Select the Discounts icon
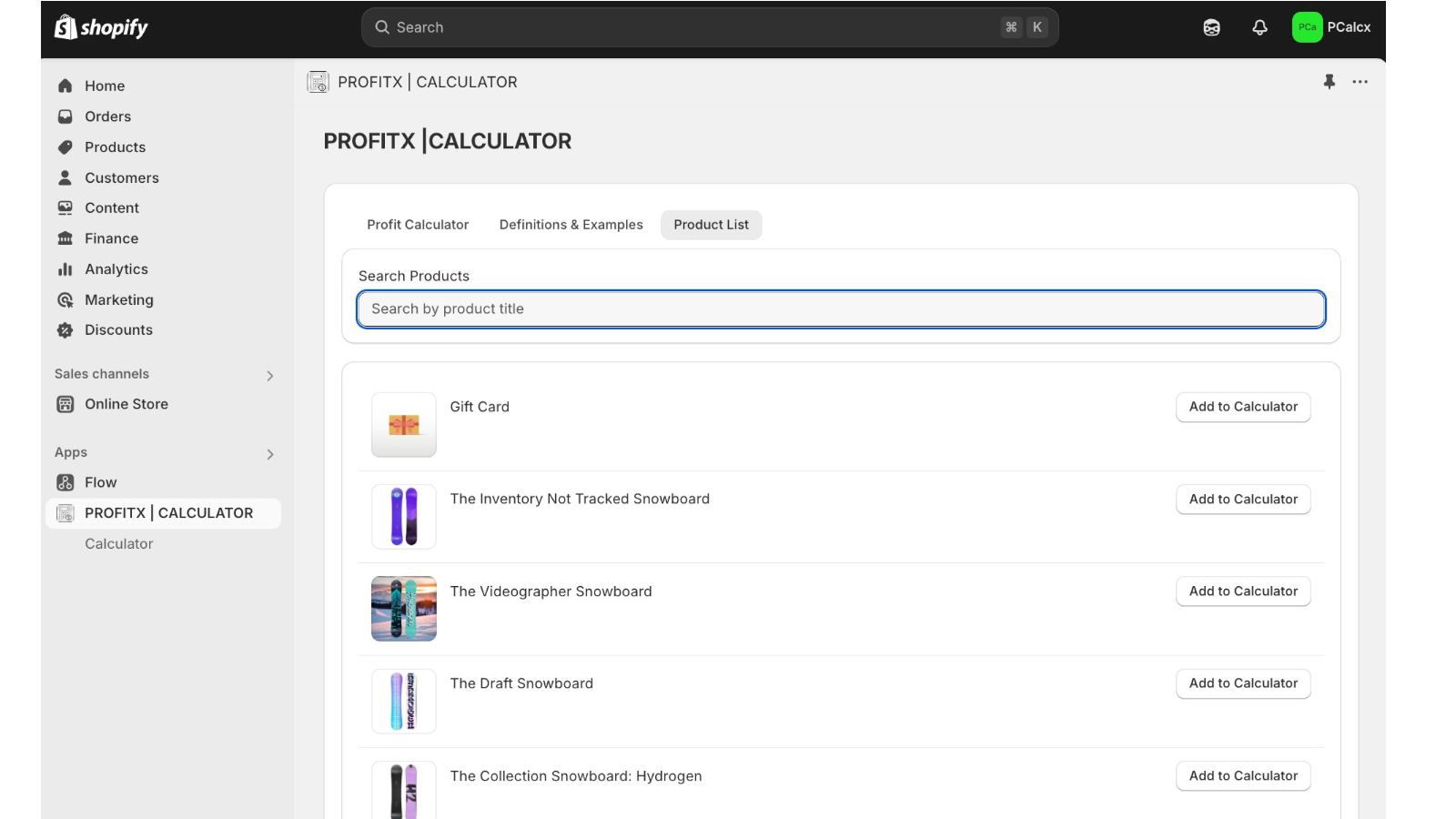Viewport: 1456px width, 819px height. coord(66,329)
